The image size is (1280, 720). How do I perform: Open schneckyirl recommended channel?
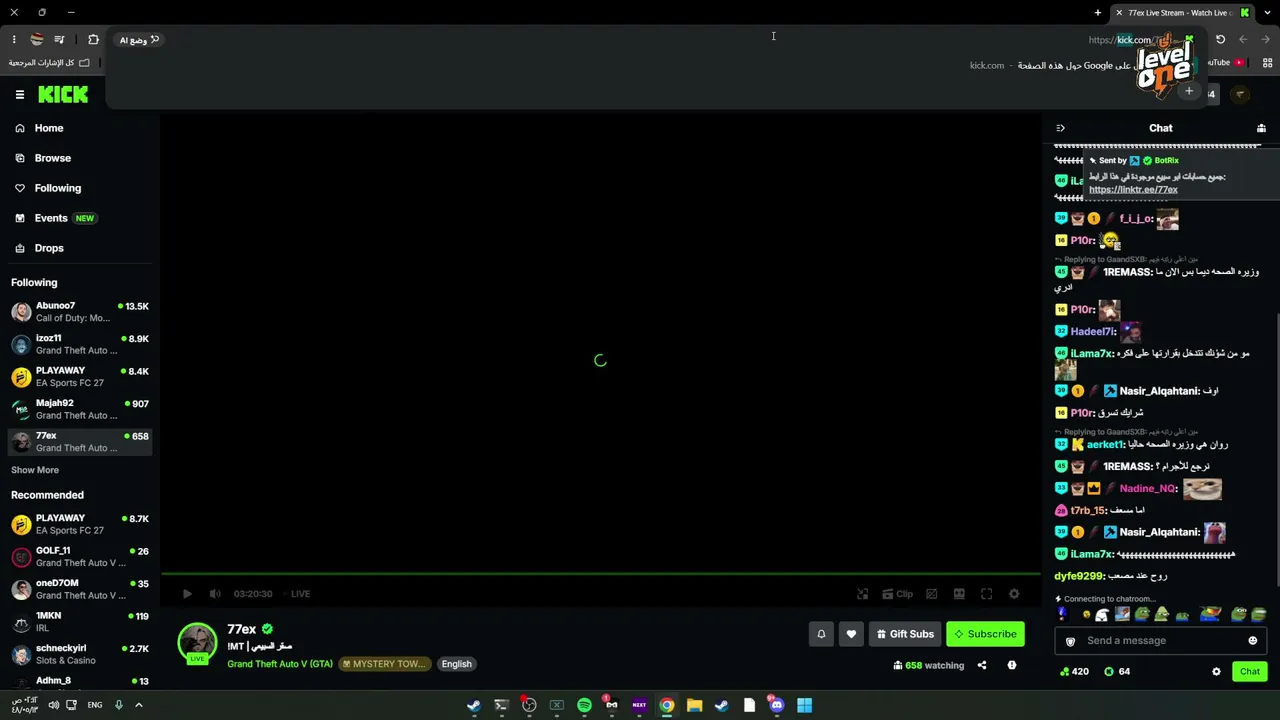click(x=80, y=654)
